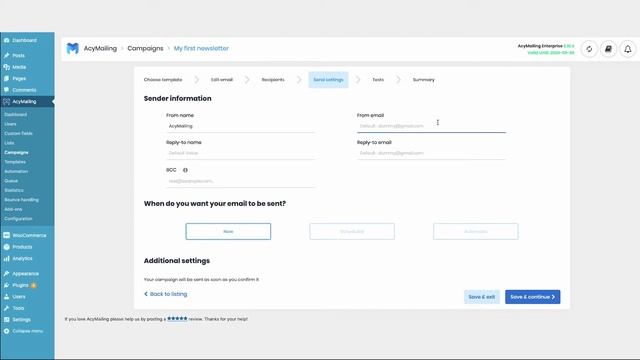Click the Back to listing link
Screen dimensions: 640x360
(166, 294)
